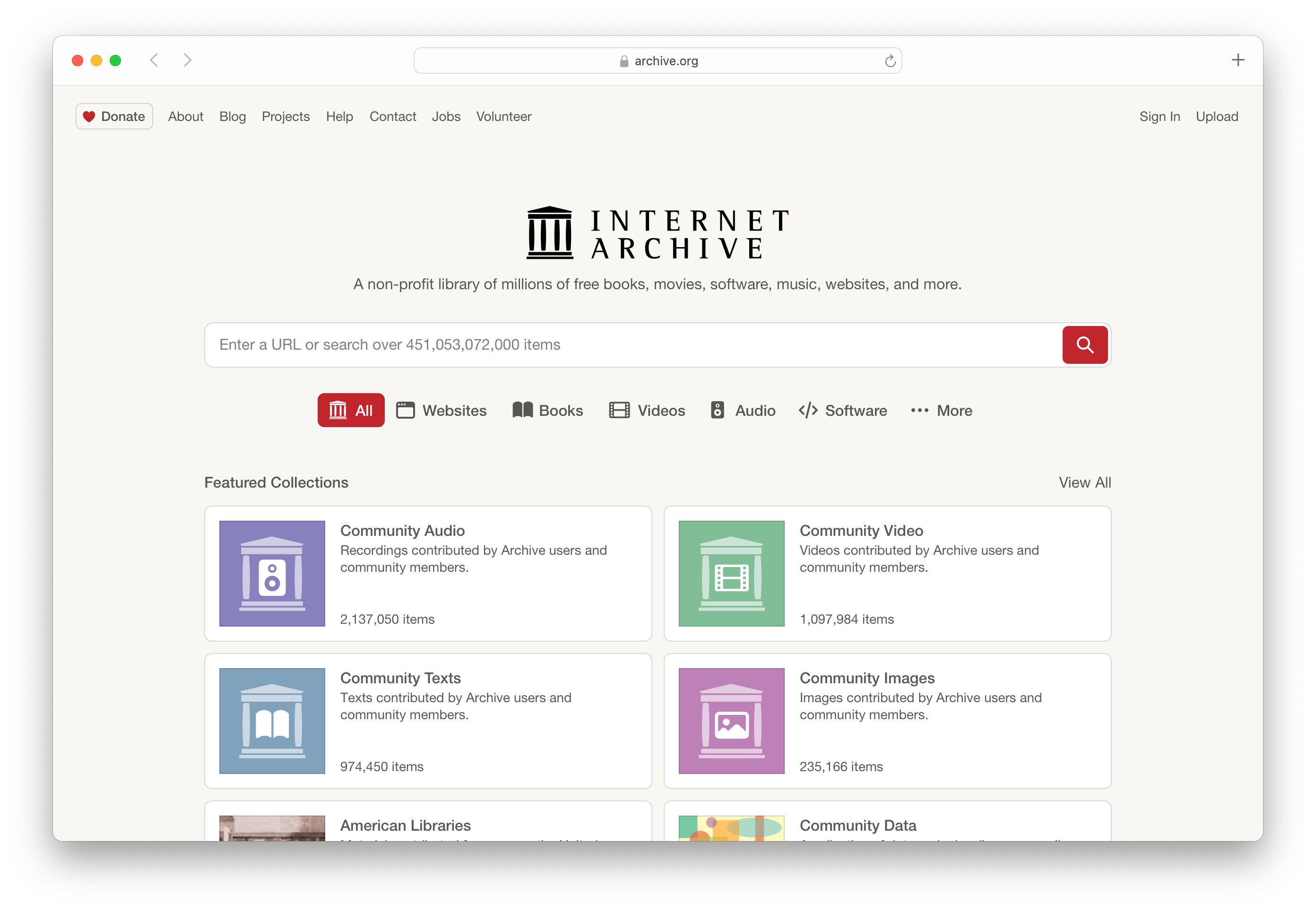Click the Community Video film thumbnail
Viewport: 1316px width, 911px height.
click(731, 573)
